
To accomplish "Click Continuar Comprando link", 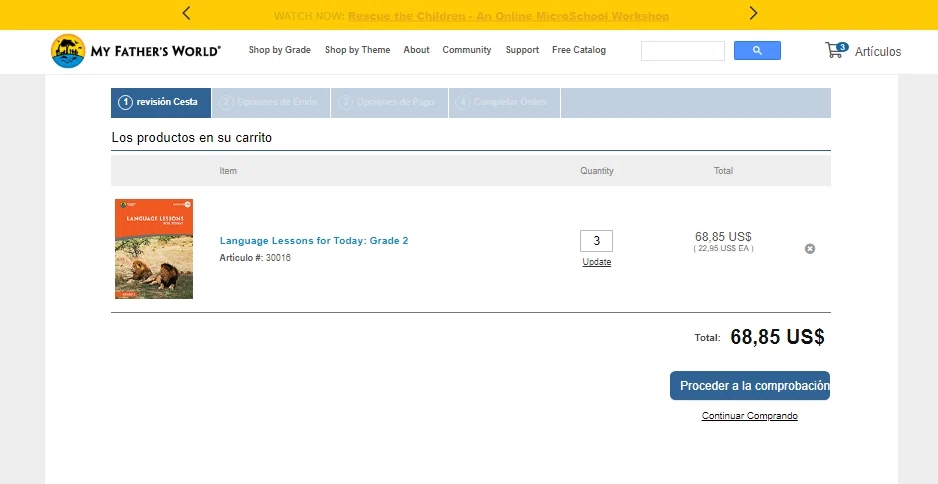I will point(750,416).
